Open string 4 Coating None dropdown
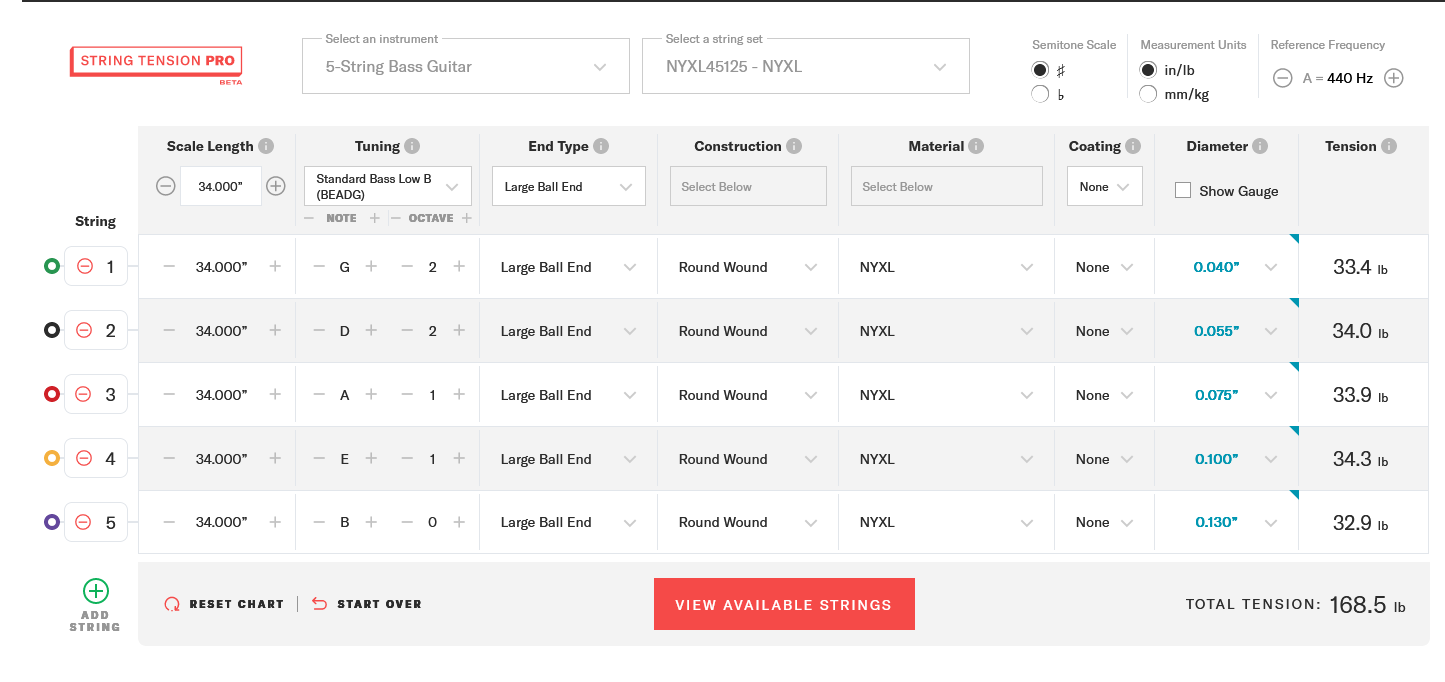This screenshot has width=1445, height=682. pyautogui.click(x=1105, y=459)
